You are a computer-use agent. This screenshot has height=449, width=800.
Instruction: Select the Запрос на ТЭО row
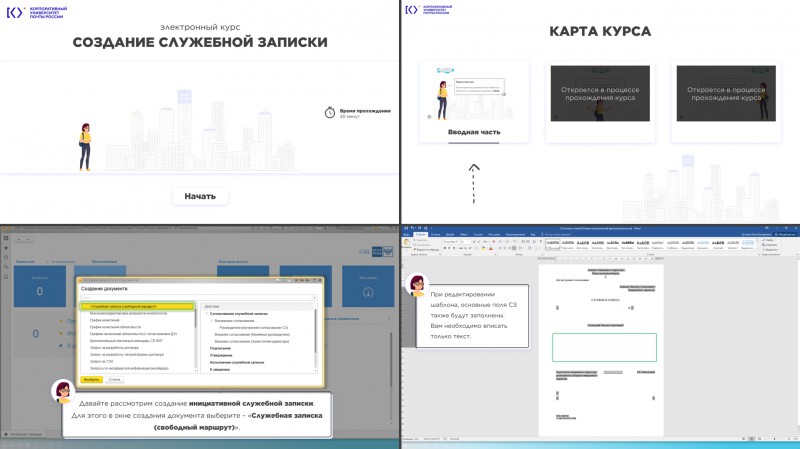pyautogui.click(x=102, y=361)
